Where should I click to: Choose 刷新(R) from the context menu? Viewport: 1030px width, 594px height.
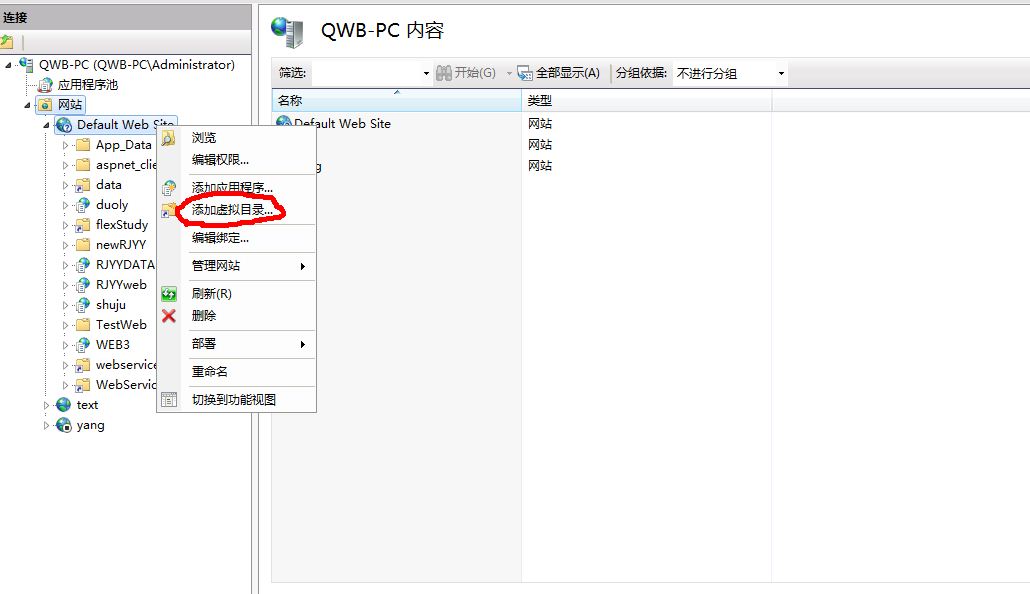click(x=236, y=294)
